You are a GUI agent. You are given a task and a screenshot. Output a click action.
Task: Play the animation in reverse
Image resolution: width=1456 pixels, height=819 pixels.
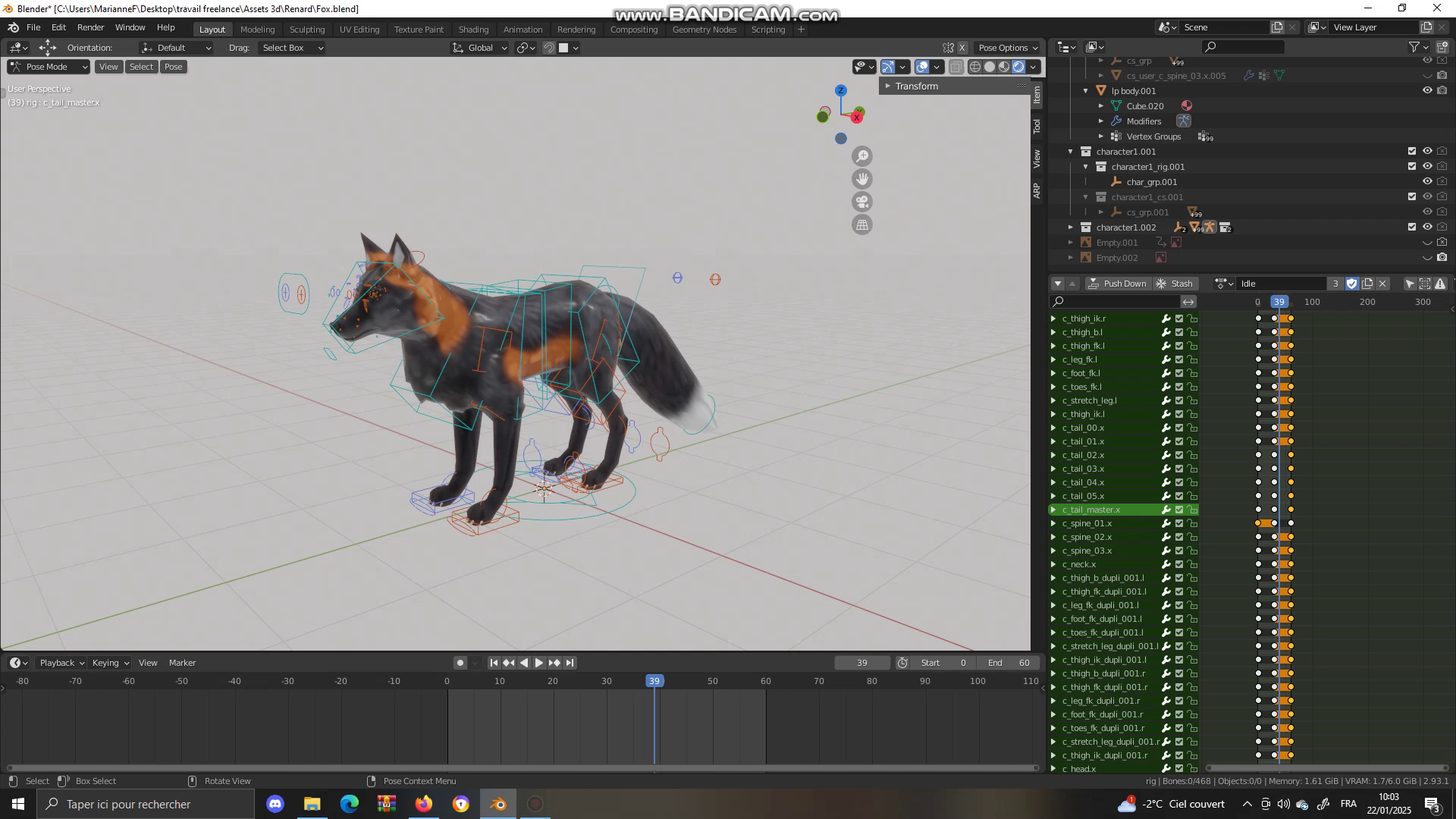tap(524, 663)
